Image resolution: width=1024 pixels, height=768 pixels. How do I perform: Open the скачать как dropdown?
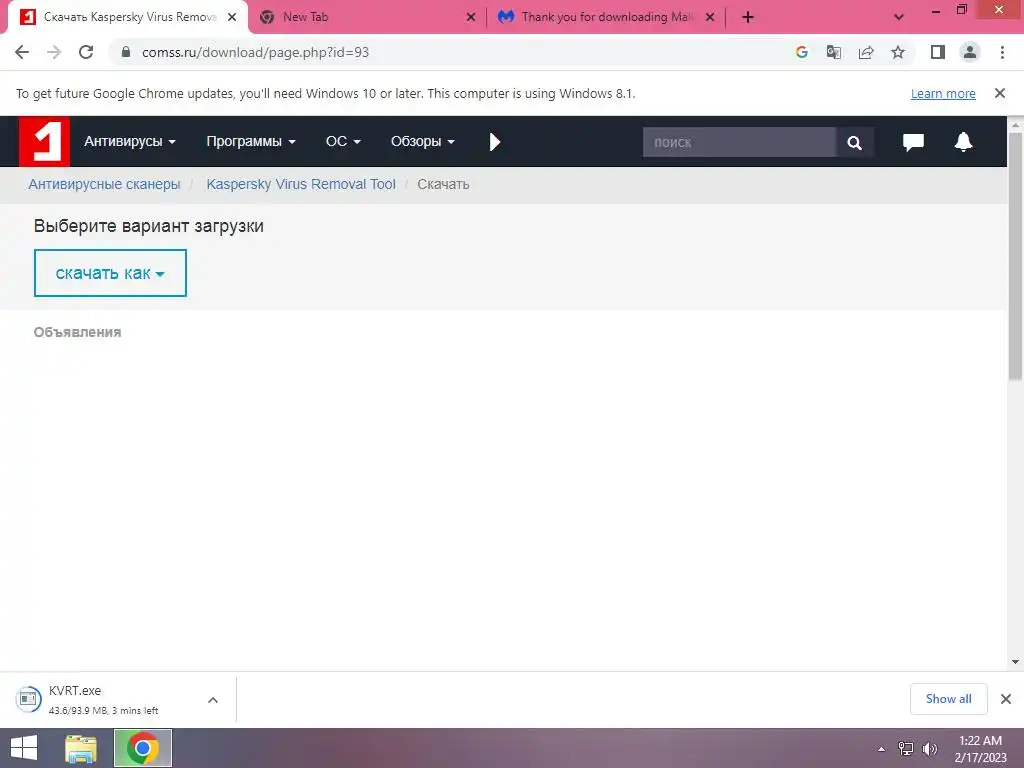(110, 273)
